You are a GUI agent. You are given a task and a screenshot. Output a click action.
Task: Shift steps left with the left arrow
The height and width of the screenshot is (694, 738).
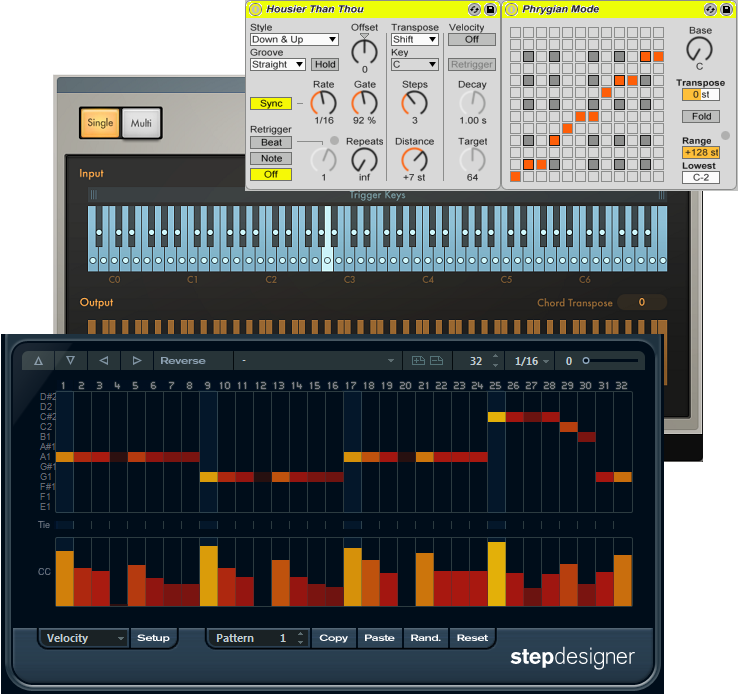pyautogui.click(x=104, y=361)
